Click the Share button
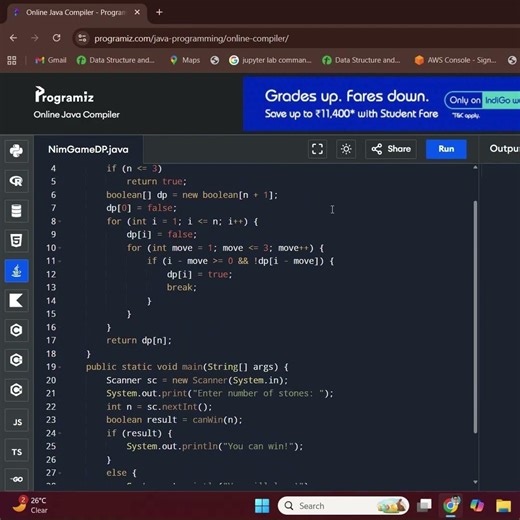This screenshot has height=520, width=520. coord(391,149)
